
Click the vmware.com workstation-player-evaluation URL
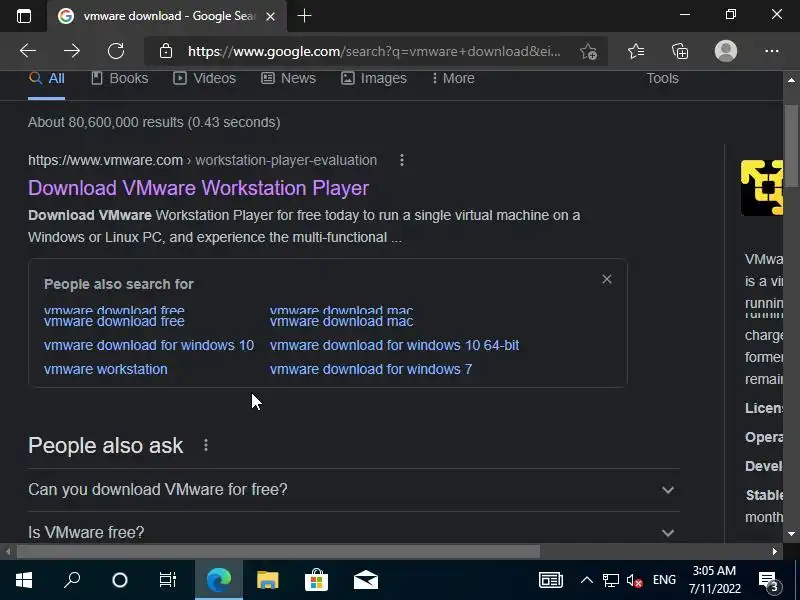click(x=202, y=160)
